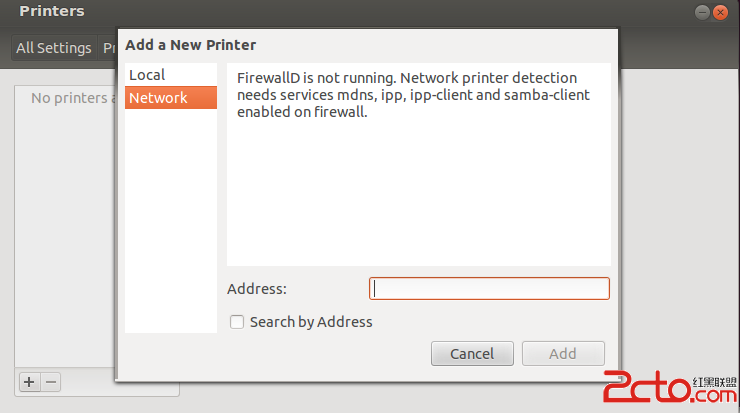Click empty space below Network in the list
Screen dimensions: 740x413
(171, 221)
